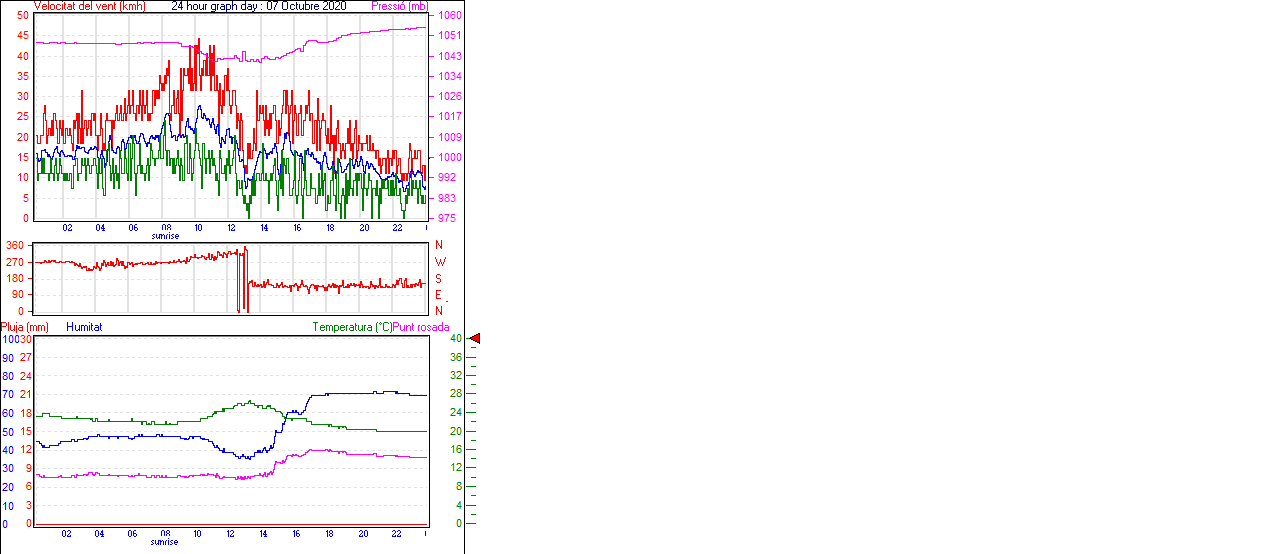Click the 'sunrise' marker under the bottom graph
Image resolution: width=1280 pixels, height=554 pixels.
pyautogui.click(x=165, y=542)
